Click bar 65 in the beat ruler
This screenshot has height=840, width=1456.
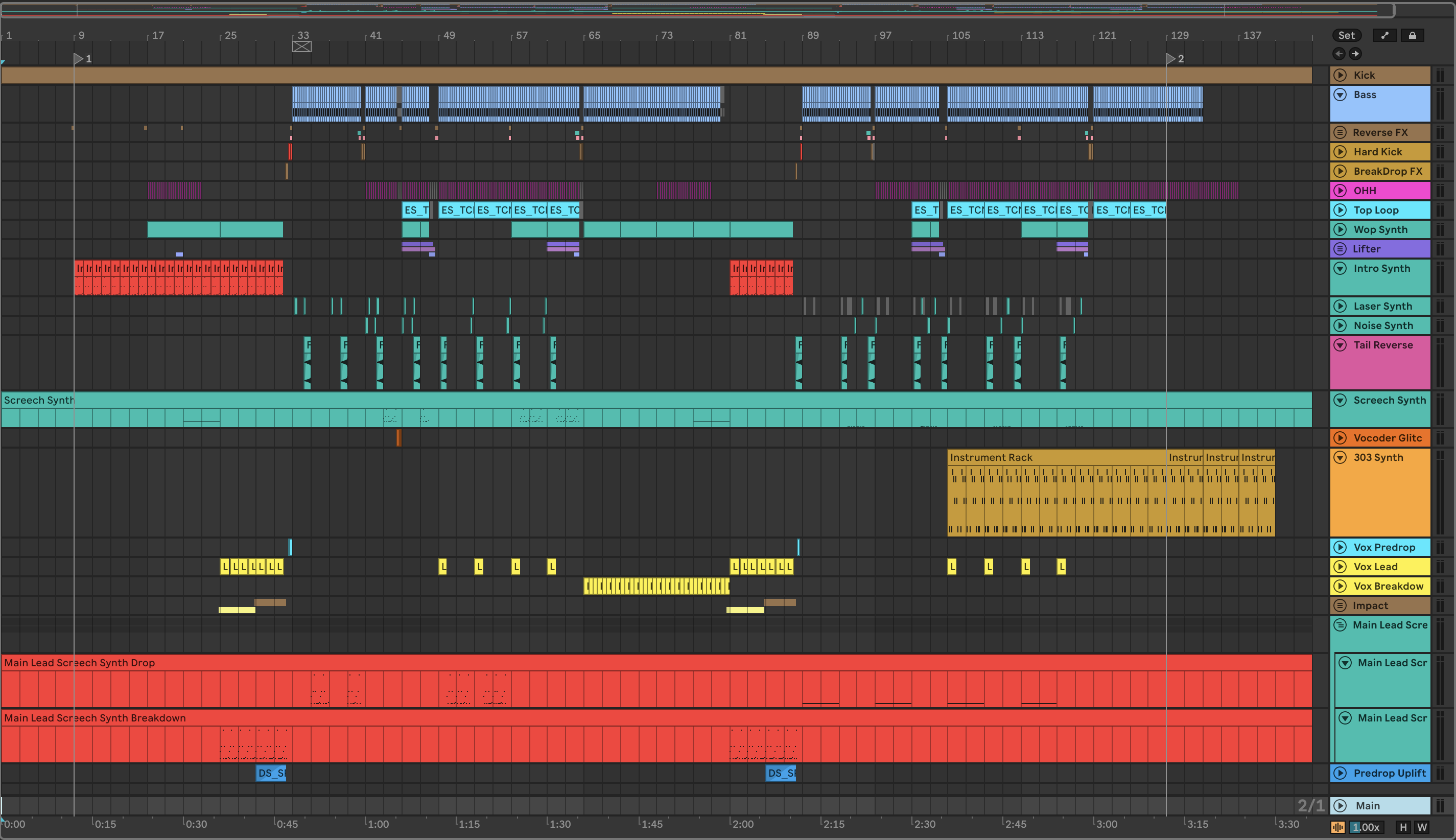click(594, 36)
